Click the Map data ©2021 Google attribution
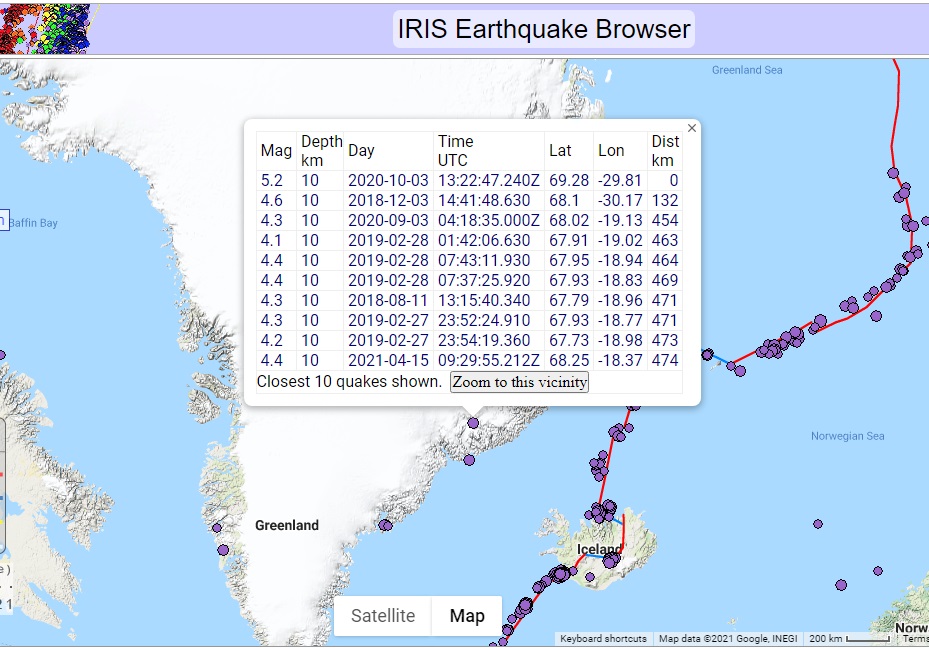 click(728, 639)
